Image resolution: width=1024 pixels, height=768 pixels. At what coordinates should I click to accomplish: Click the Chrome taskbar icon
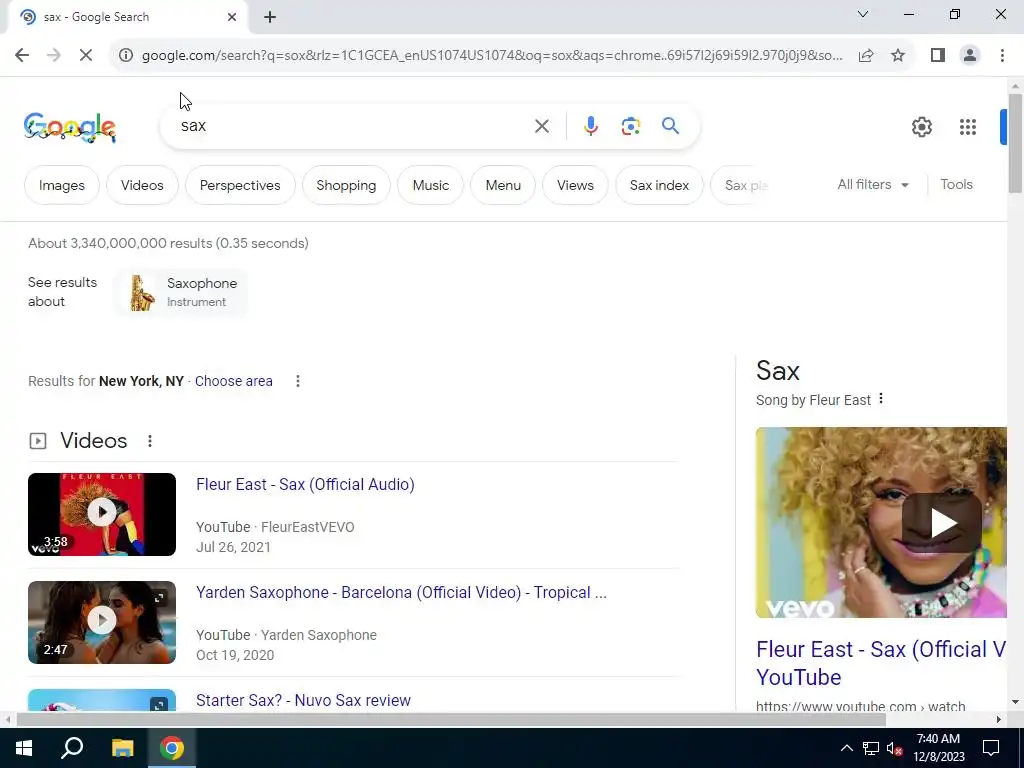click(x=172, y=748)
